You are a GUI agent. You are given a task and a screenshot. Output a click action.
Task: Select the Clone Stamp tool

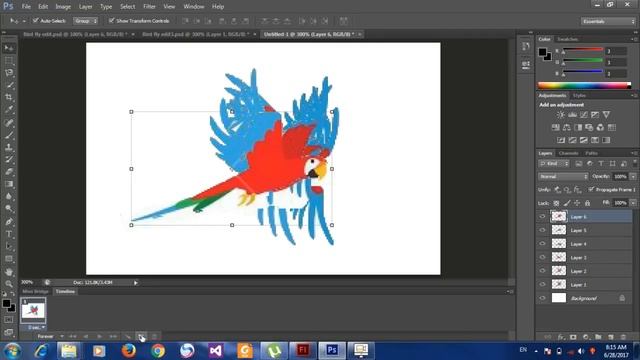click(x=9, y=147)
